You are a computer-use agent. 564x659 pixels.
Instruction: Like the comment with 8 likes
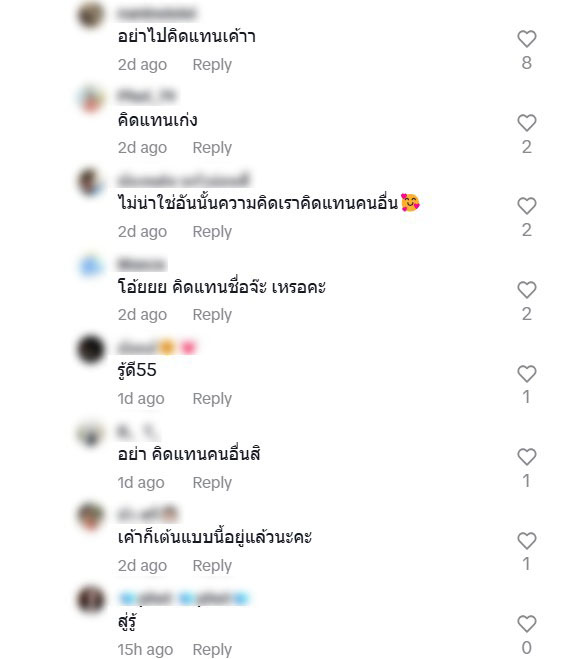tap(526, 39)
